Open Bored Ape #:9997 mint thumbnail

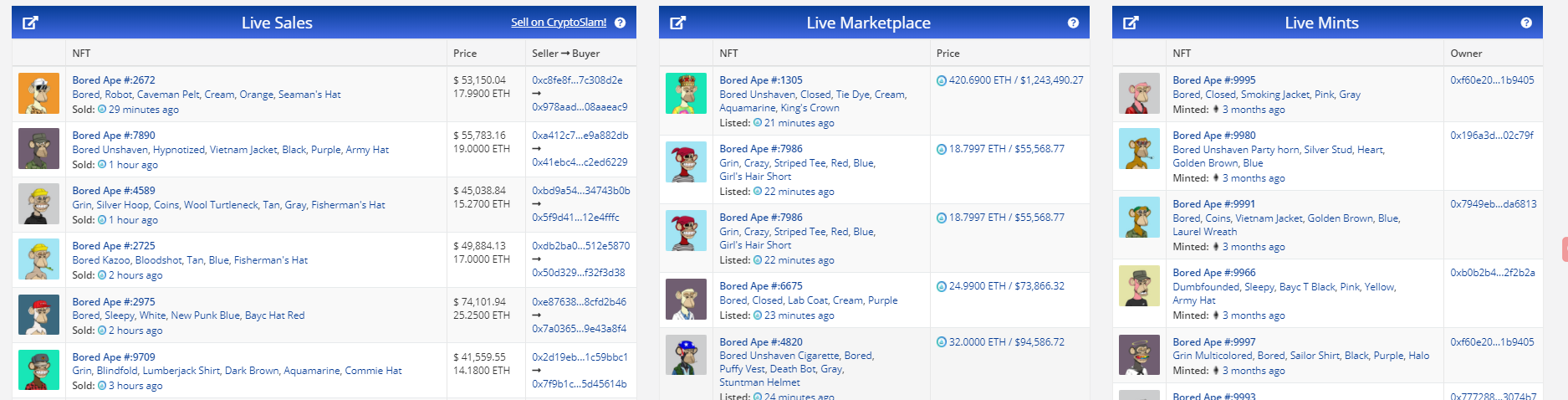(1139, 355)
